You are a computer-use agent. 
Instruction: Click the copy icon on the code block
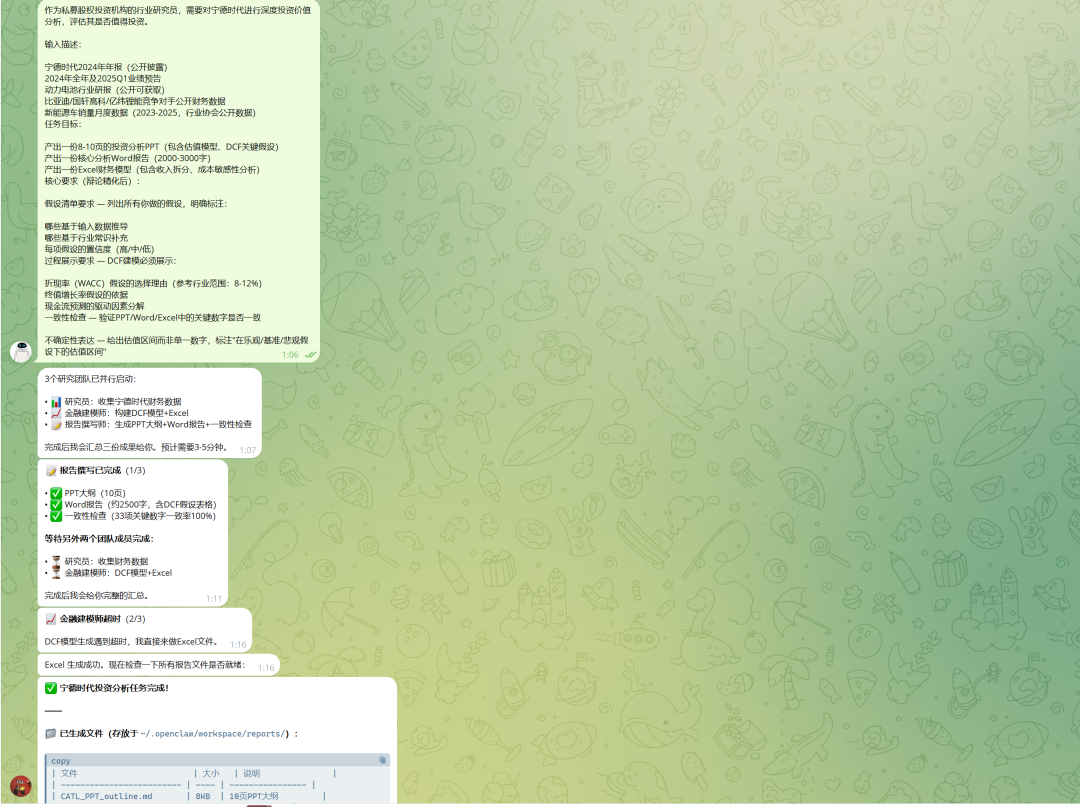[382, 760]
